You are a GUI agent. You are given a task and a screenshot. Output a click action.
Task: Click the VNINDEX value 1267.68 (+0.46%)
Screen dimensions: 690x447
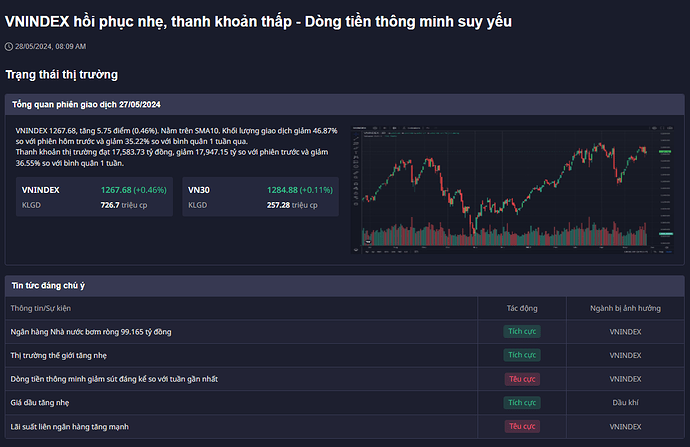click(133, 189)
